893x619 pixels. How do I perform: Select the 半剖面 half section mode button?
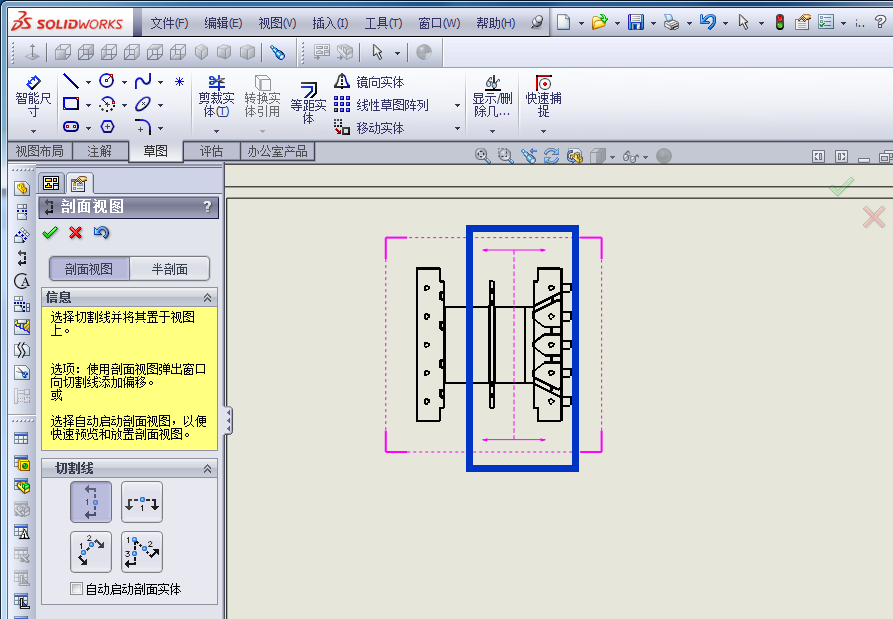[170, 269]
